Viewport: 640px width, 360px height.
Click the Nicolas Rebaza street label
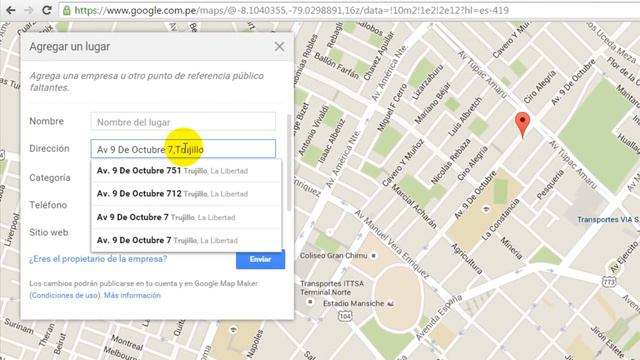tap(451, 161)
